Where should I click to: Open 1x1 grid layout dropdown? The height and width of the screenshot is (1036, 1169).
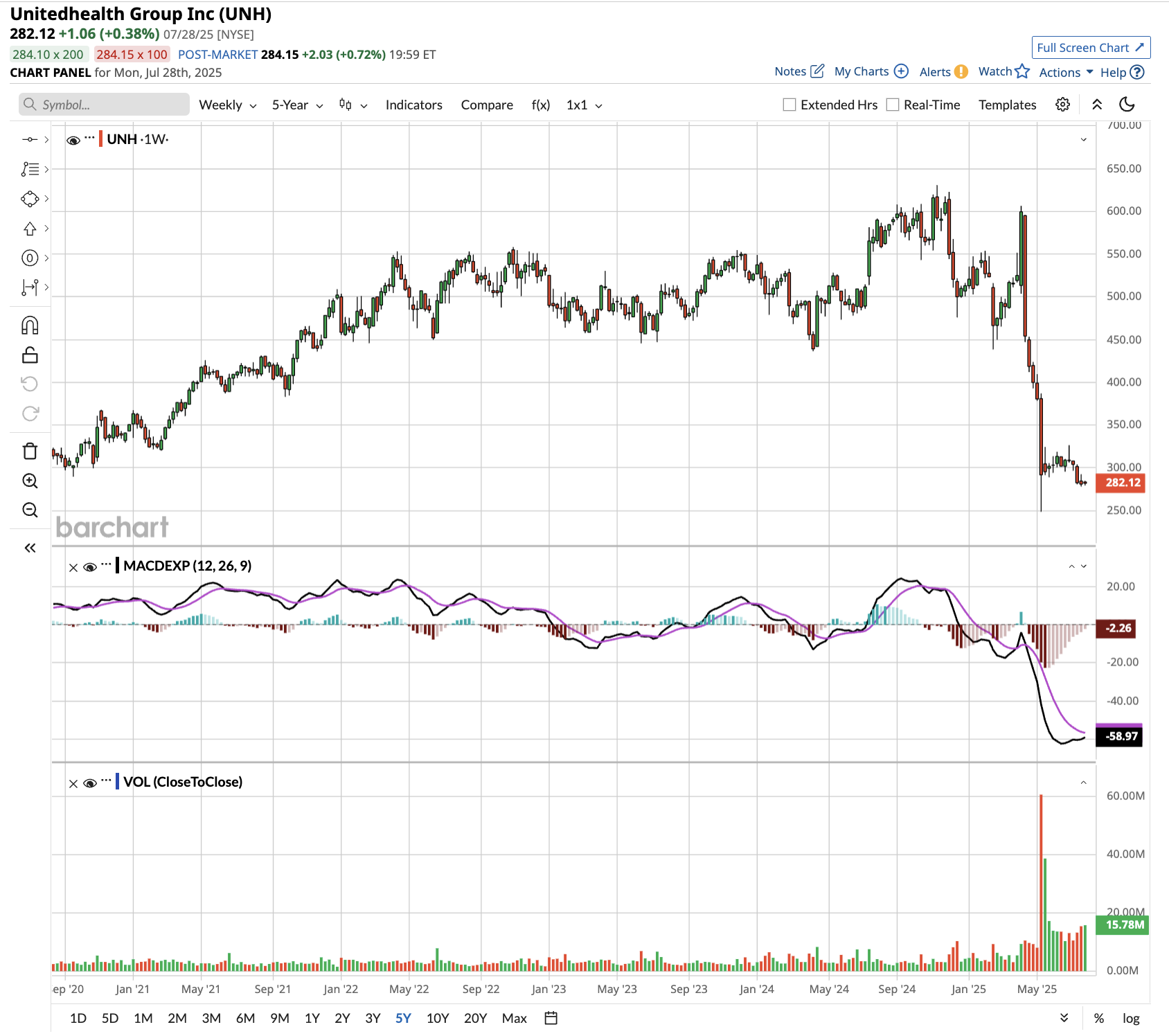(584, 105)
